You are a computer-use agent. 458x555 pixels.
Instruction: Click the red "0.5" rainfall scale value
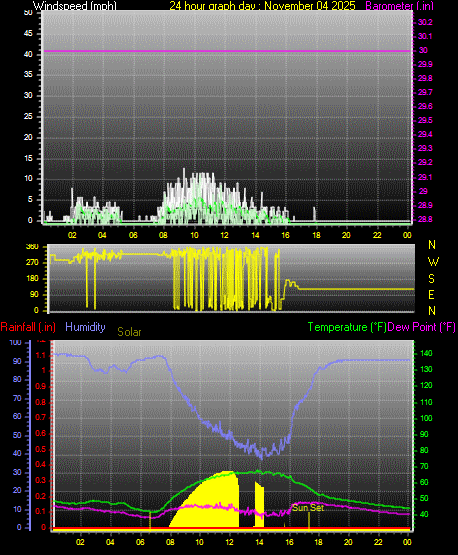41,450
